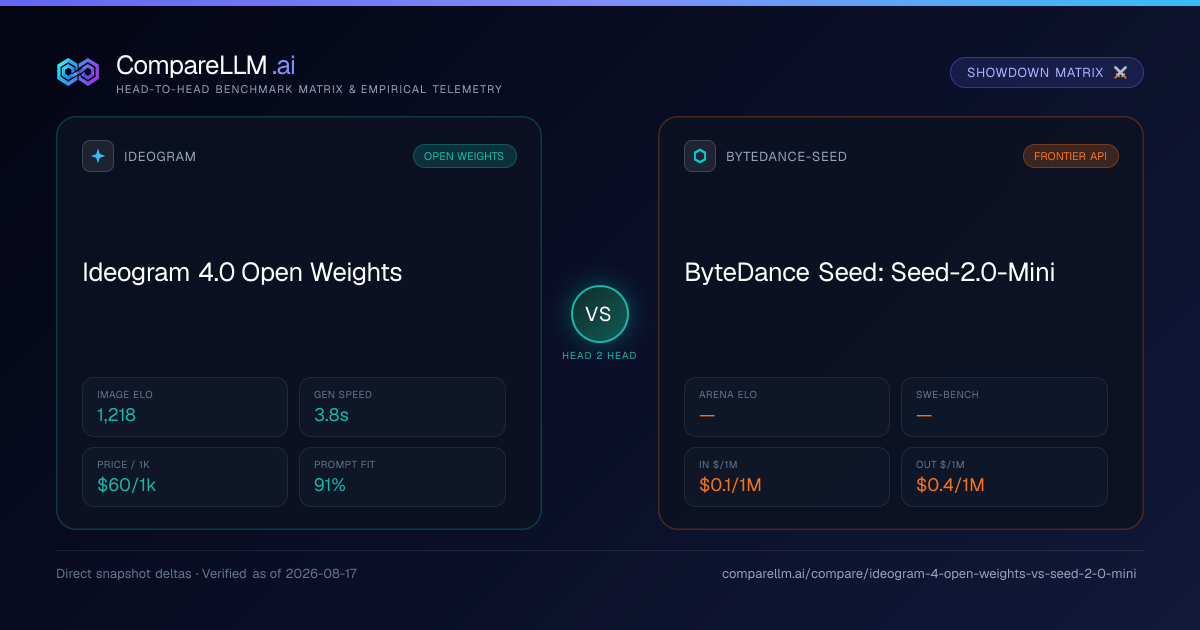1200x630 pixels.
Task: Select the SWE-Bench stat tile
Action: [1004, 407]
